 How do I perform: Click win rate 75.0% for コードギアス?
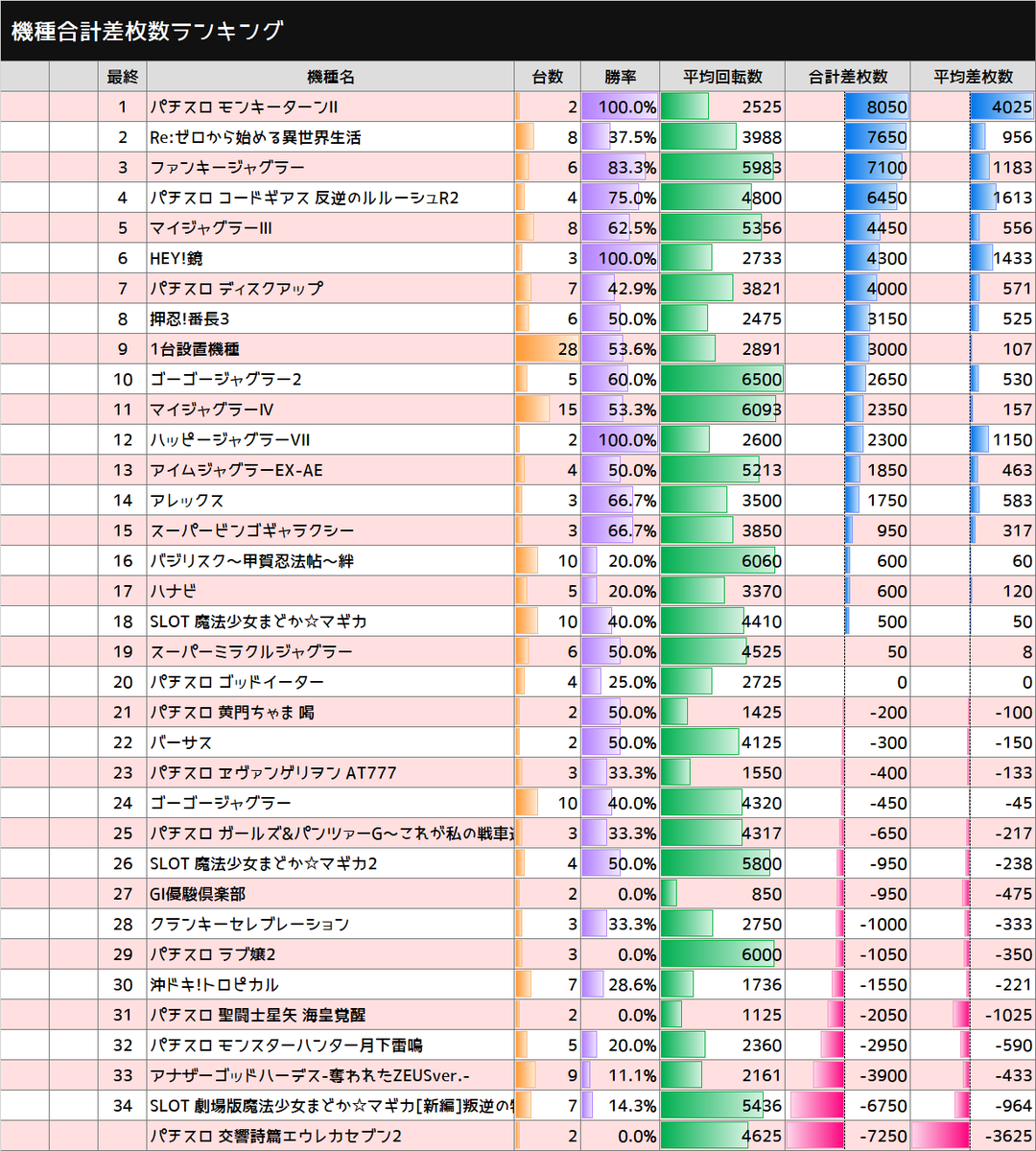[x=621, y=198]
